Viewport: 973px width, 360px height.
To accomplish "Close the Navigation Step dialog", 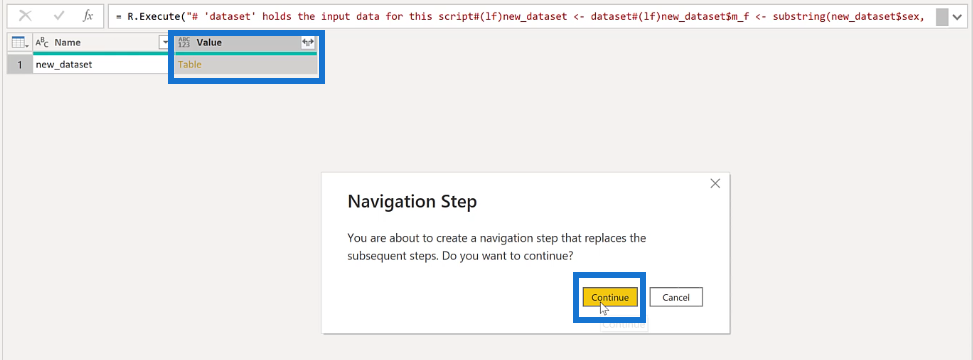I will pyautogui.click(x=715, y=184).
